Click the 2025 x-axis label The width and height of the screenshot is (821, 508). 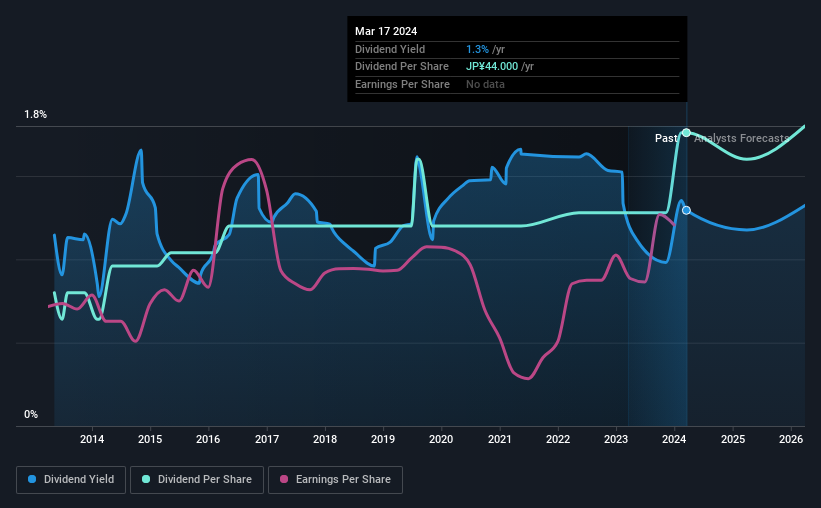(x=733, y=439)
